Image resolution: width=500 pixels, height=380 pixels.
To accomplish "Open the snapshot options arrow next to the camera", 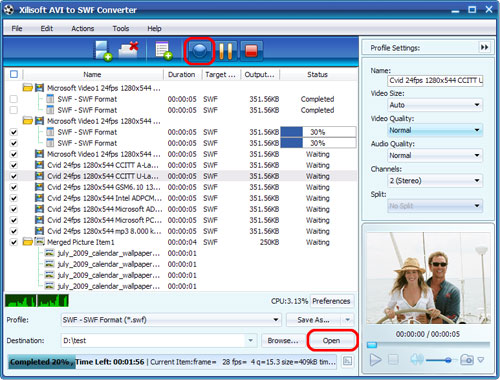I will point(481,360).
